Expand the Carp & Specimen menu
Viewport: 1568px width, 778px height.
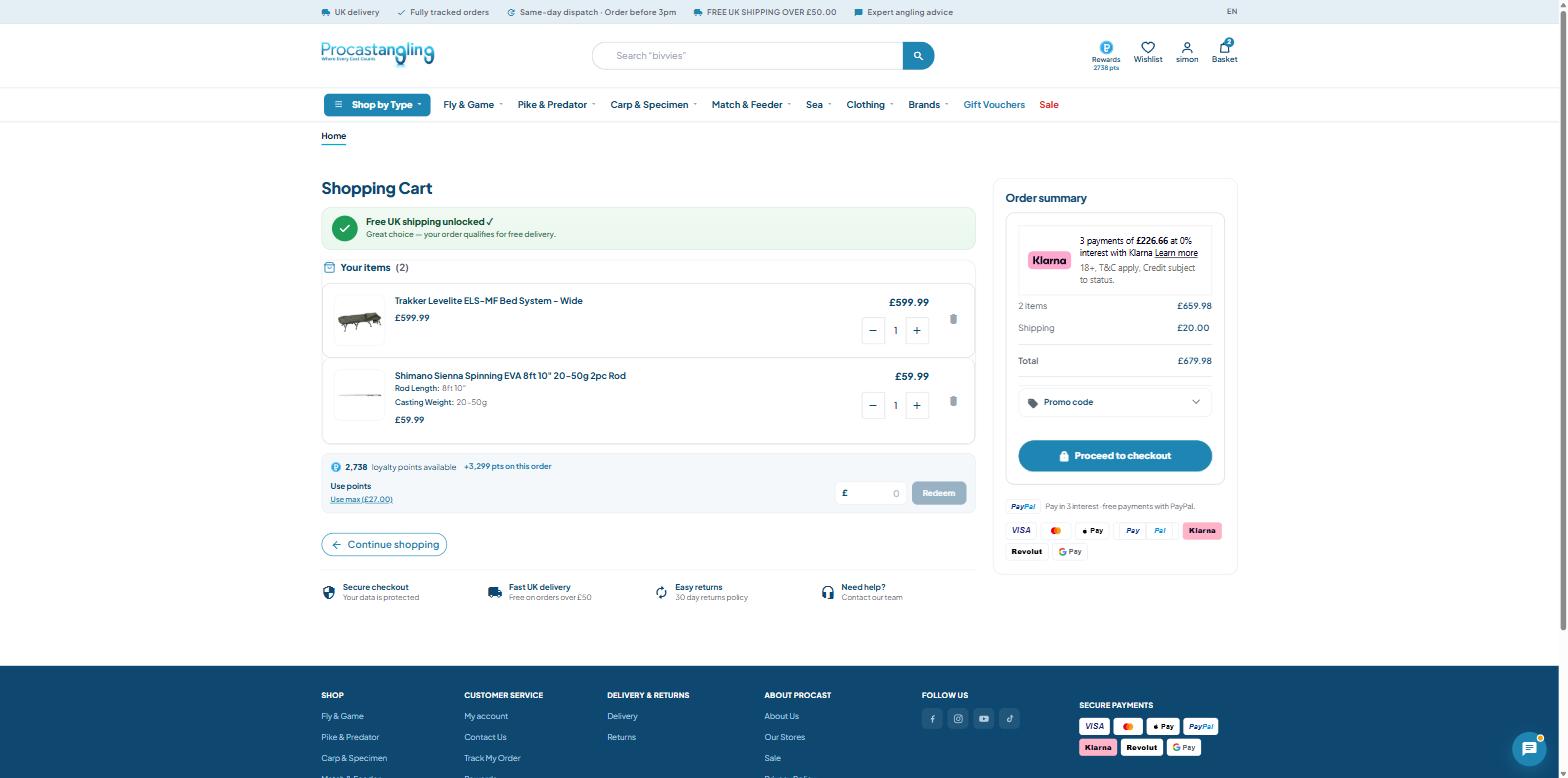pos(653,105)
